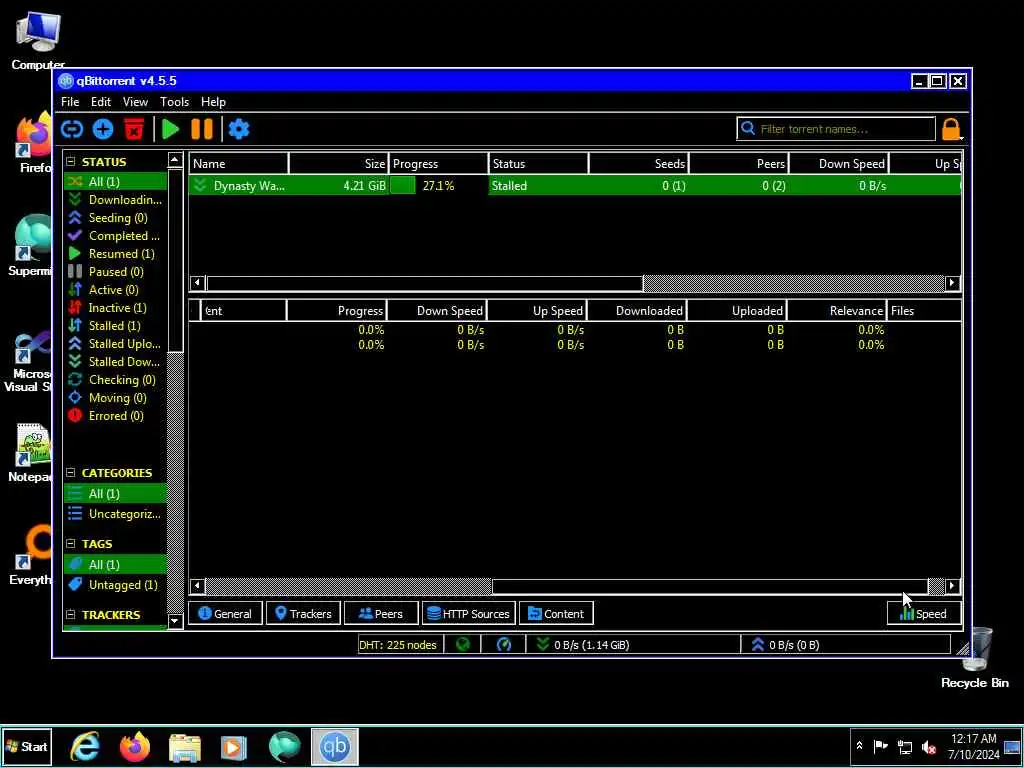Open the Windows Start menu
Screen dimensions: 1024x768
[27, 746]
